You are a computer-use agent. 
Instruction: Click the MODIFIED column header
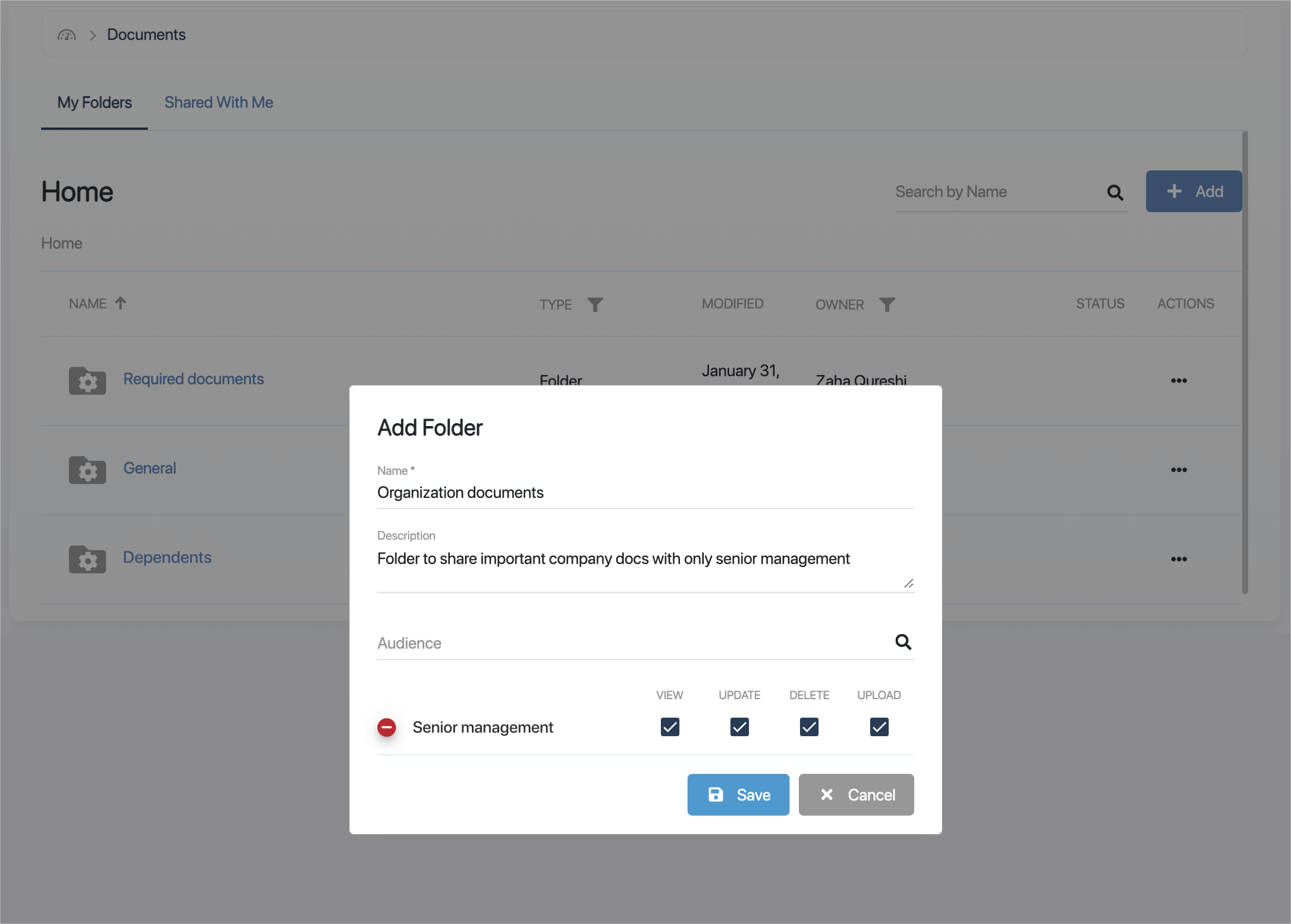[x=733, y=304]
